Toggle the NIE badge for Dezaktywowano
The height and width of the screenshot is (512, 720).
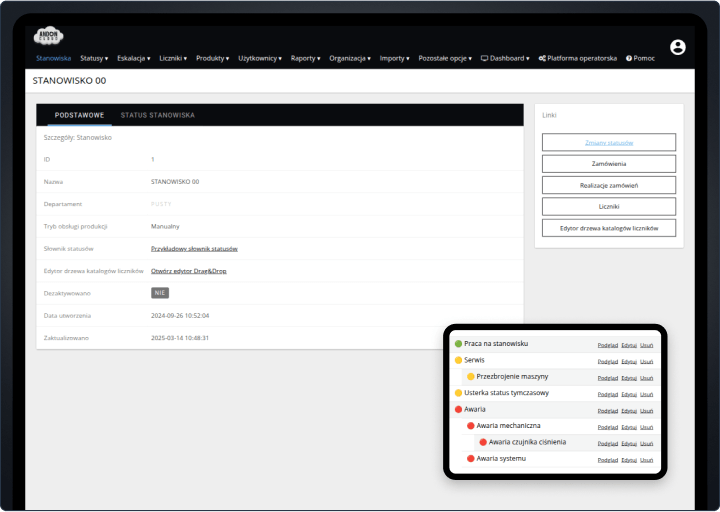pos(160,293)
